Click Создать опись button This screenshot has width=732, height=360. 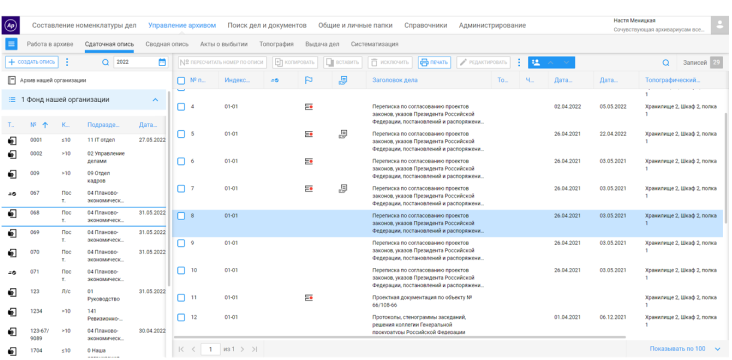click(32, 62)
